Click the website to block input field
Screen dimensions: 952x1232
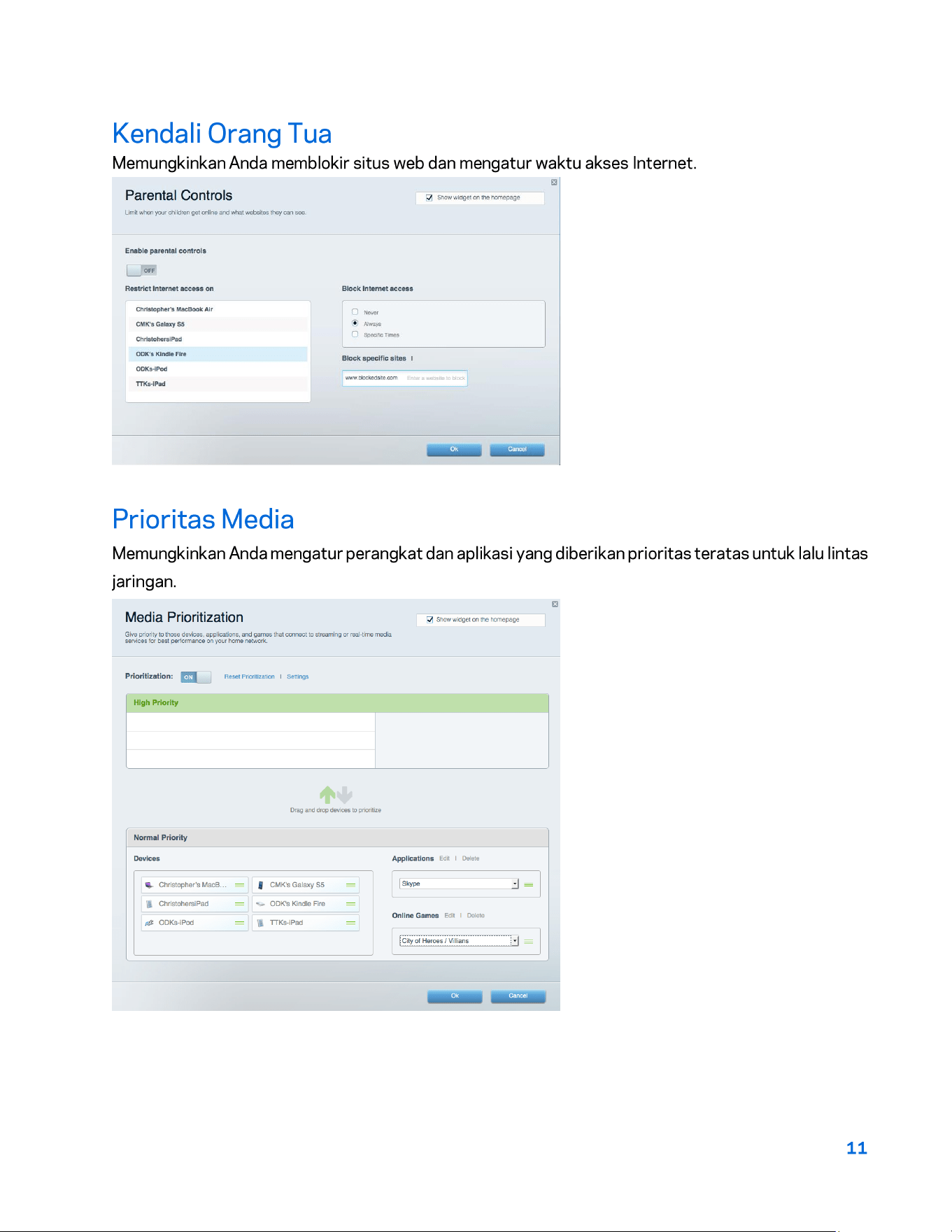pyautogui.click(x=405, y=378)
